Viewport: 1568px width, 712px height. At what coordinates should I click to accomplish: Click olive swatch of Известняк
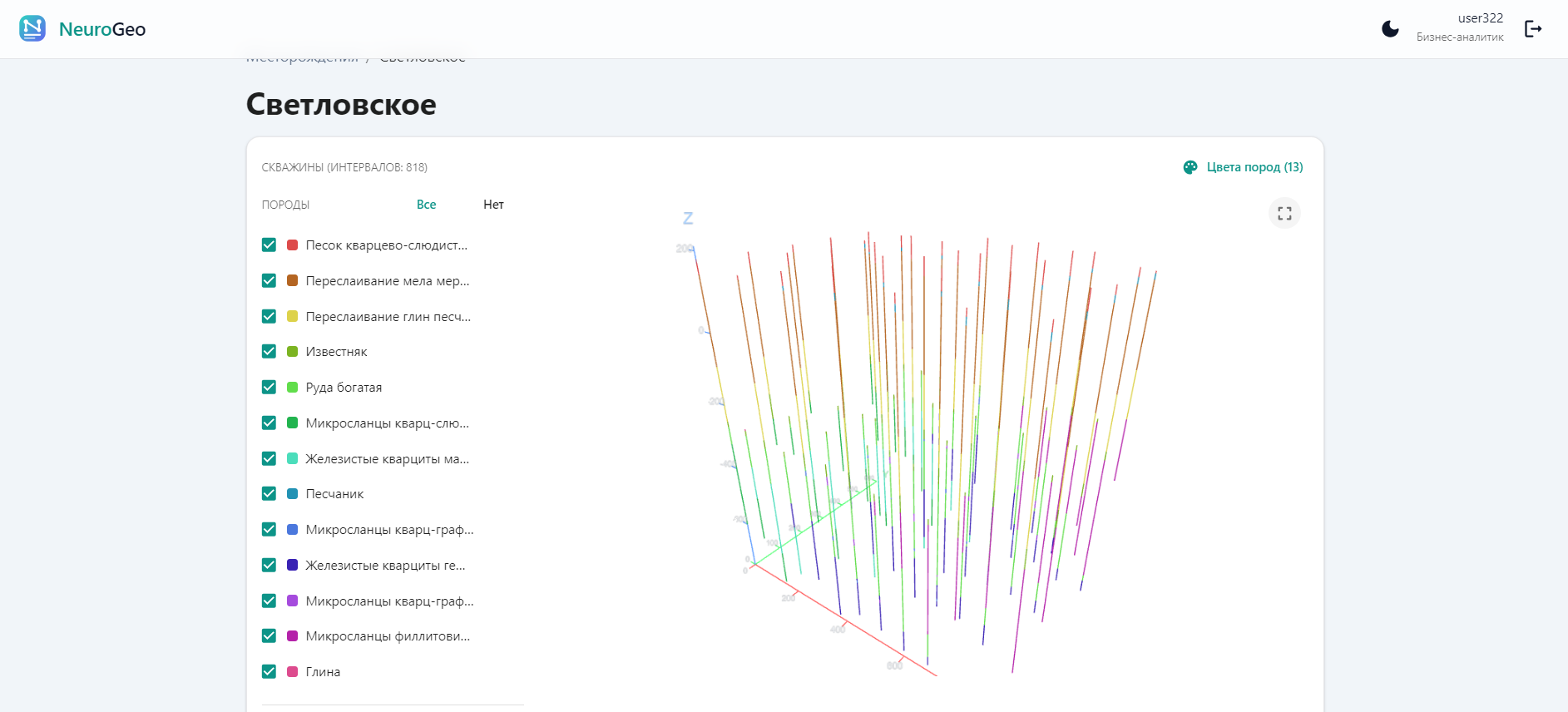[x=292, y=351]
